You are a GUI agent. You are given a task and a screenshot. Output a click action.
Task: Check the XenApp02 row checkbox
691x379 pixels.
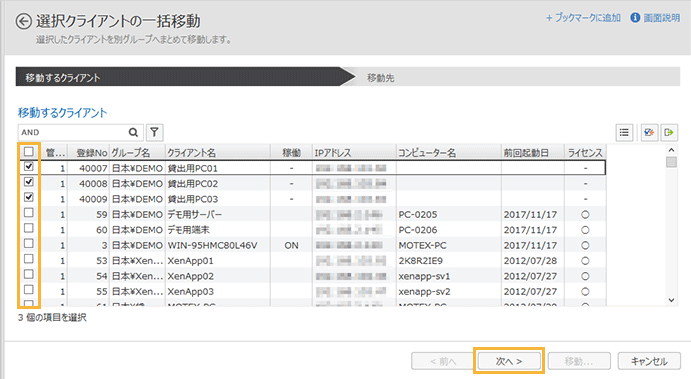pyautogui.click(x=29, y=274)
